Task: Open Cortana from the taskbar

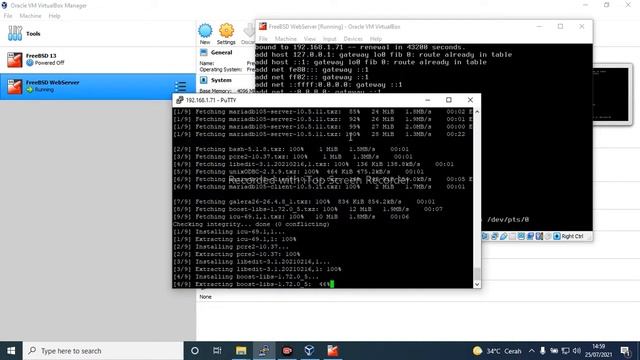Action: [x=195, y=351]
